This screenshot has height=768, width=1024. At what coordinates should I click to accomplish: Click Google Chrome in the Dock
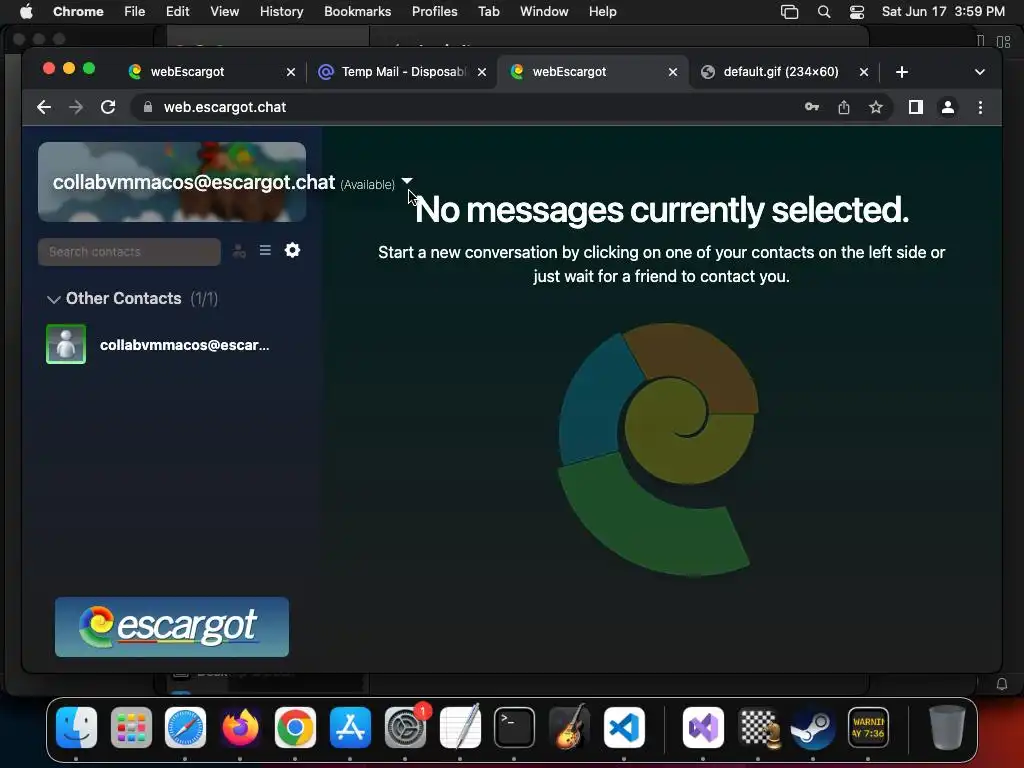point(295,728)
